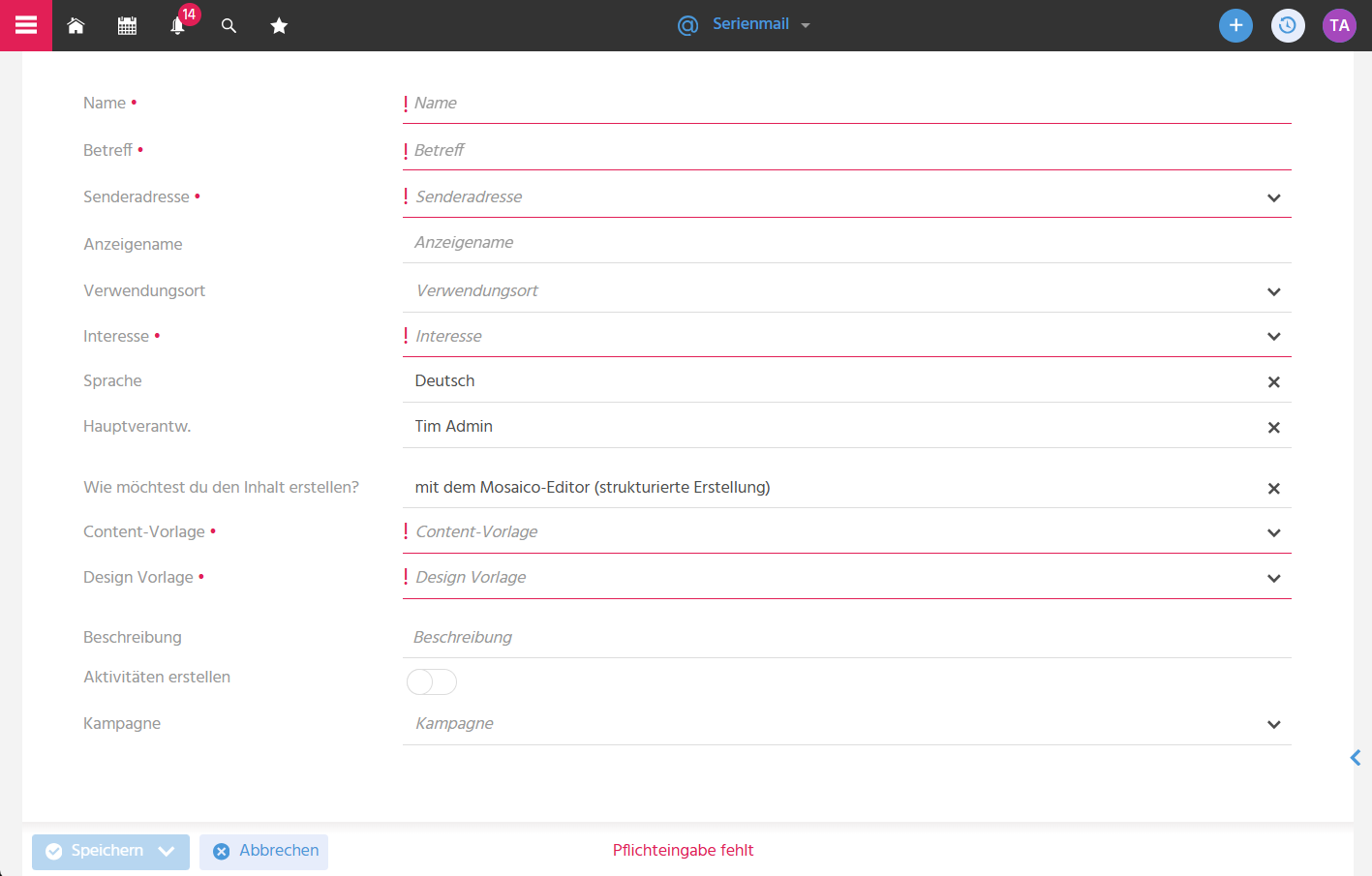Image resolution: width=1372 pixels, height=876 pixels.
Task: Click the @ Serienmail module icon
Action: [687, 25]
